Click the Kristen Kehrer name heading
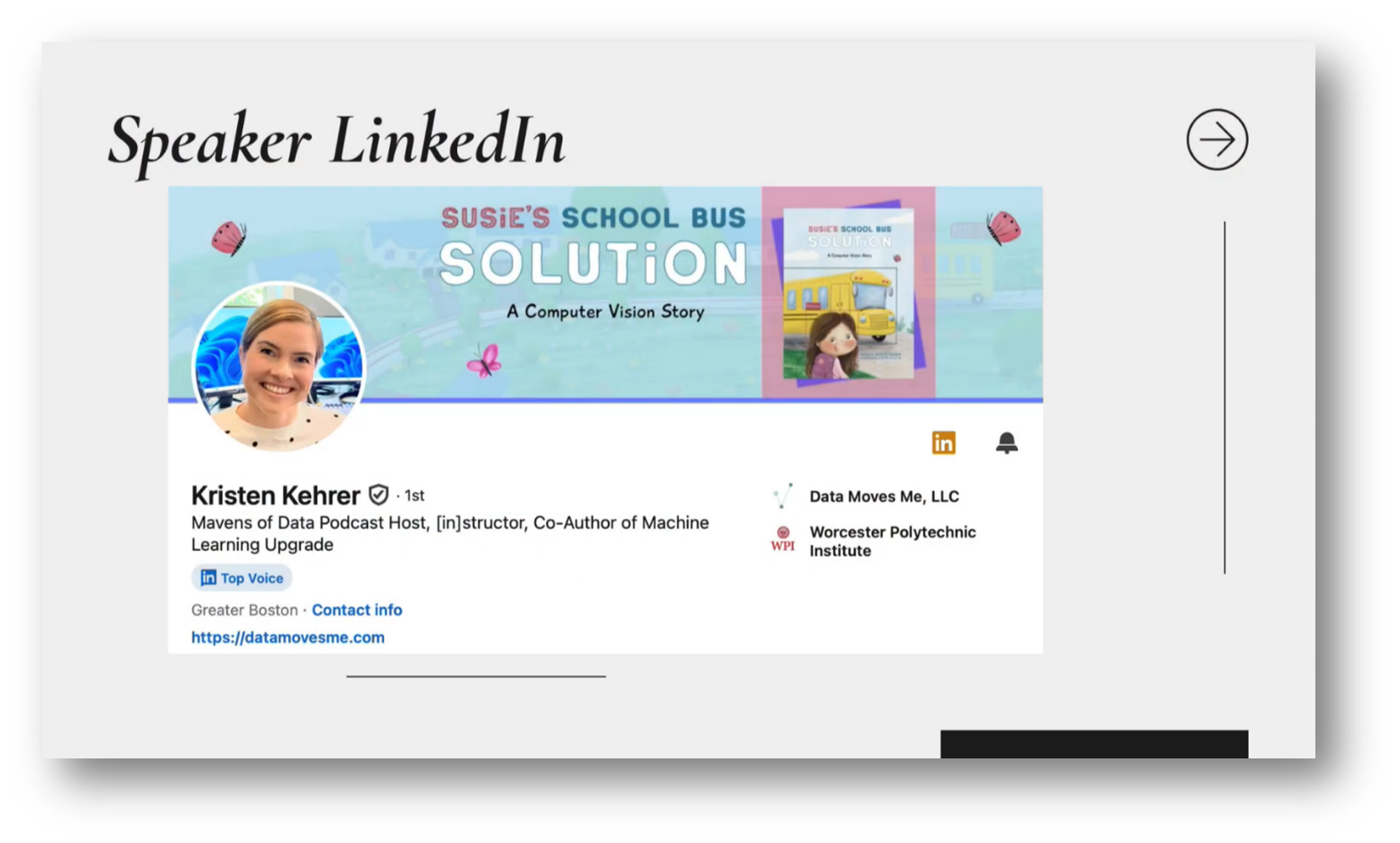1400x843 pixels. pos(275,495)
